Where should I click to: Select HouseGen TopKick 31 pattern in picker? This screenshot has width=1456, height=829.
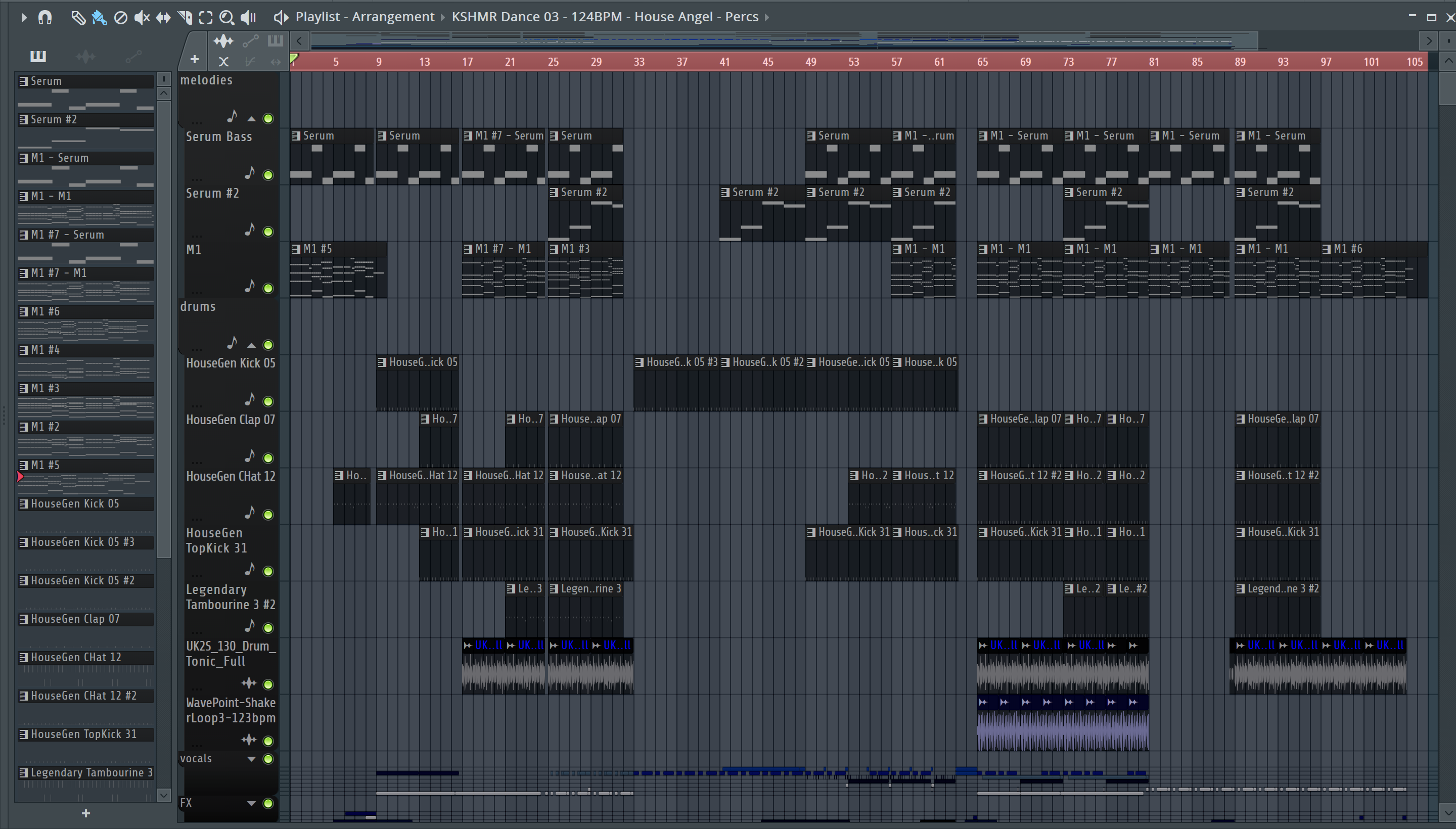pos(85,734)
